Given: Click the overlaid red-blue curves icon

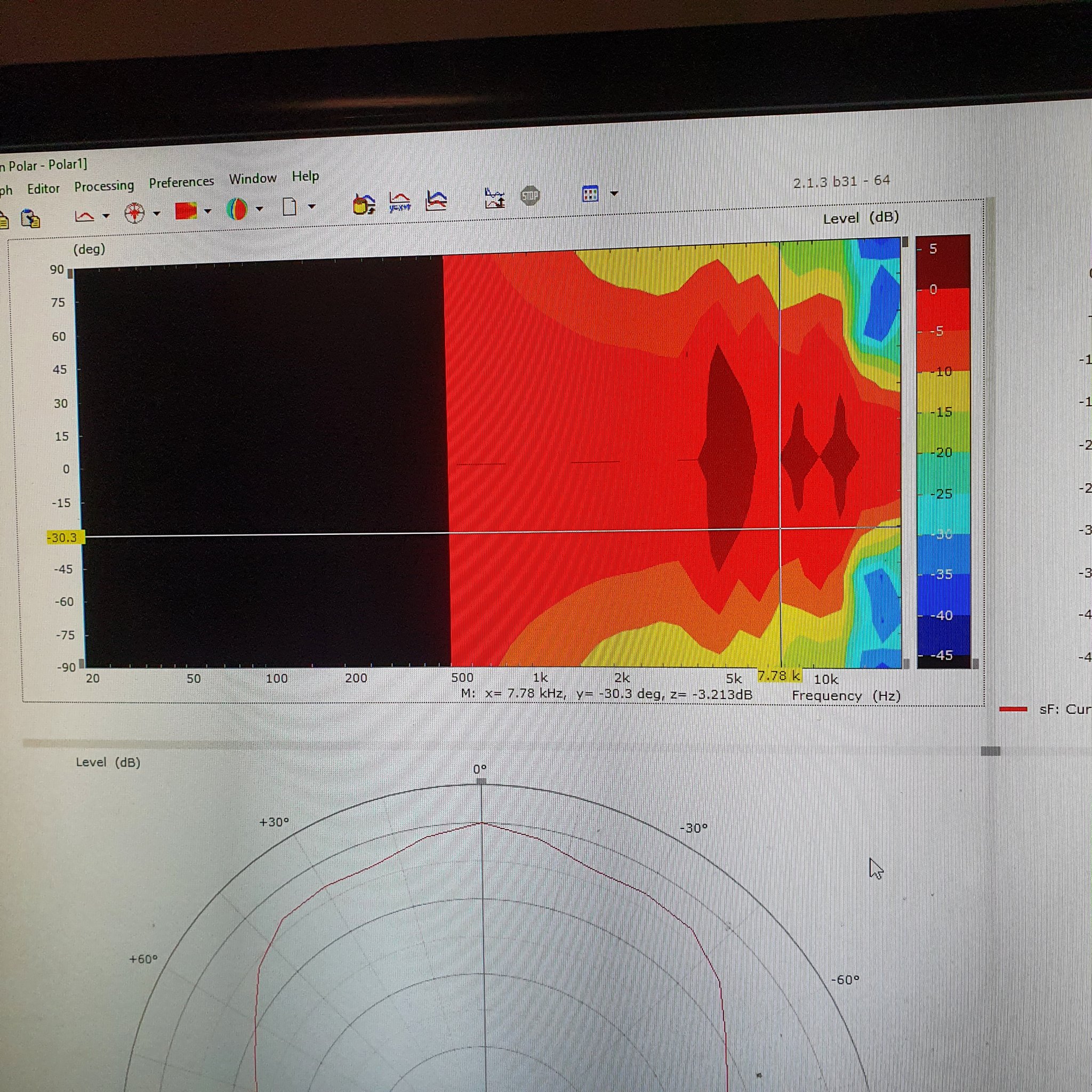Looking at the screenshot, I should tap(436, 200).
